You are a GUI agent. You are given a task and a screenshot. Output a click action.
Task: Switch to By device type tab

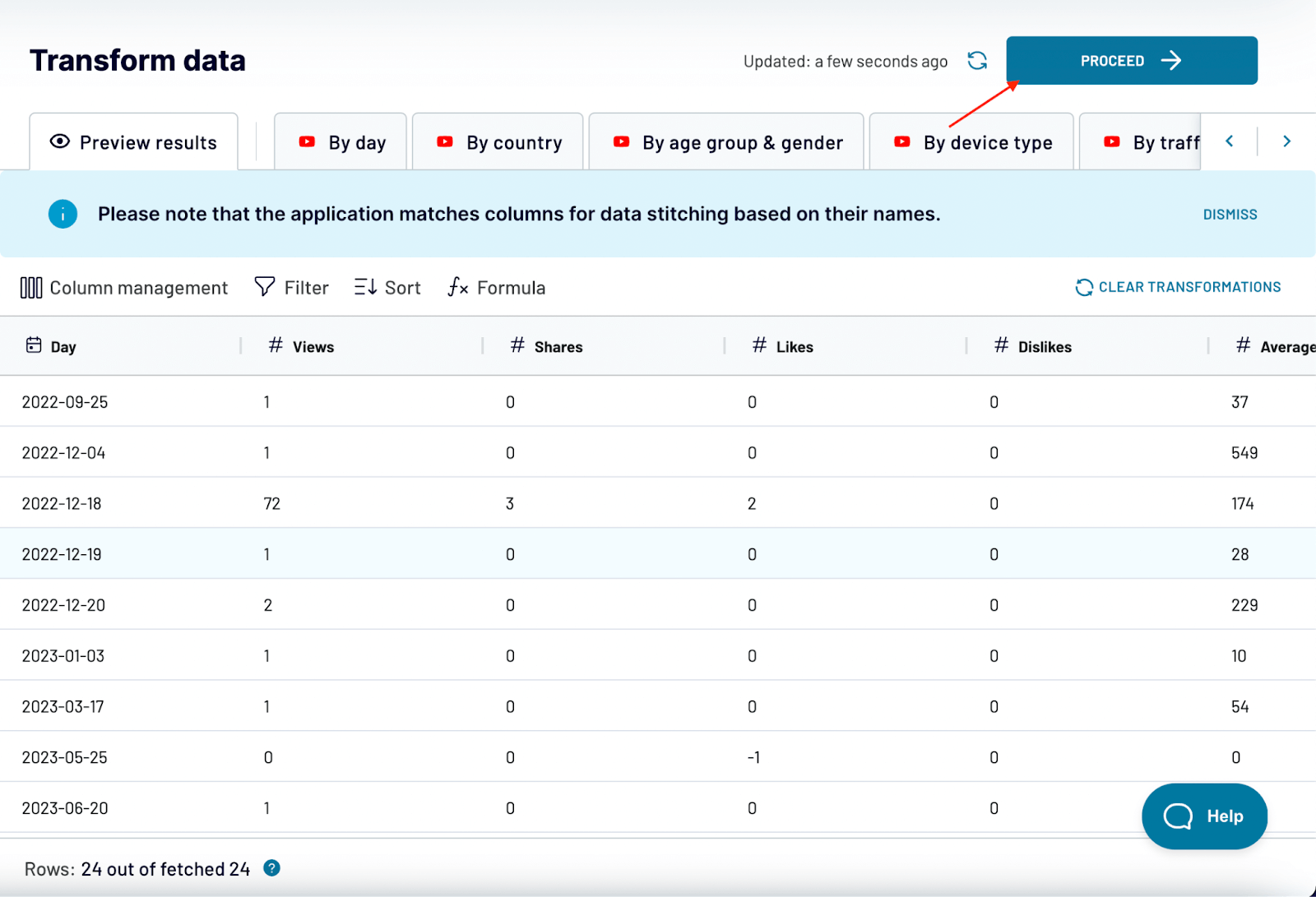[x=972, y=143]
